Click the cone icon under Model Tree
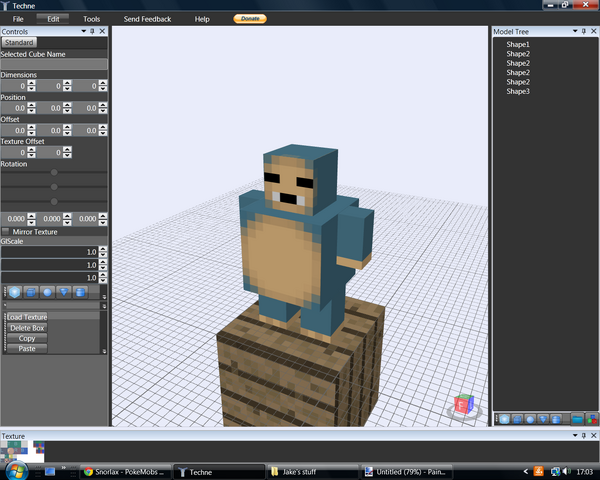 (543, 420)
